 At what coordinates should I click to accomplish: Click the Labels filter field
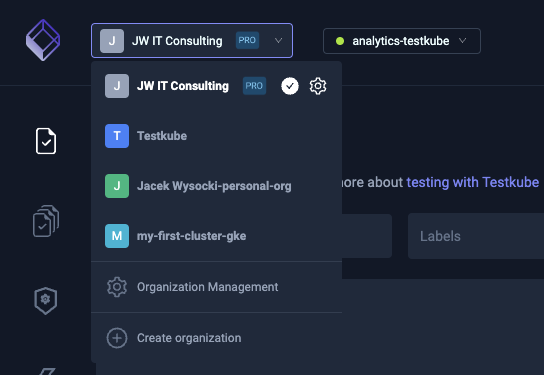[x=476, y=236]
